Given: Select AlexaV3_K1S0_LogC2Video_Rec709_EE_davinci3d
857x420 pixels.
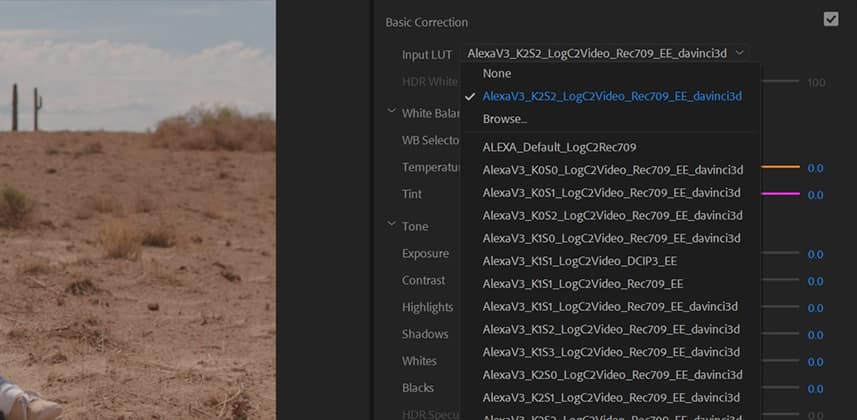Looking at the screenshot, I should tap(611, 238).
